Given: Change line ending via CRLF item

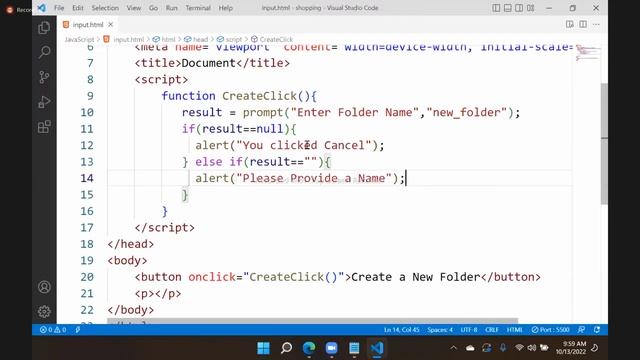Looking at the screenshot, I should click(492, 330).
